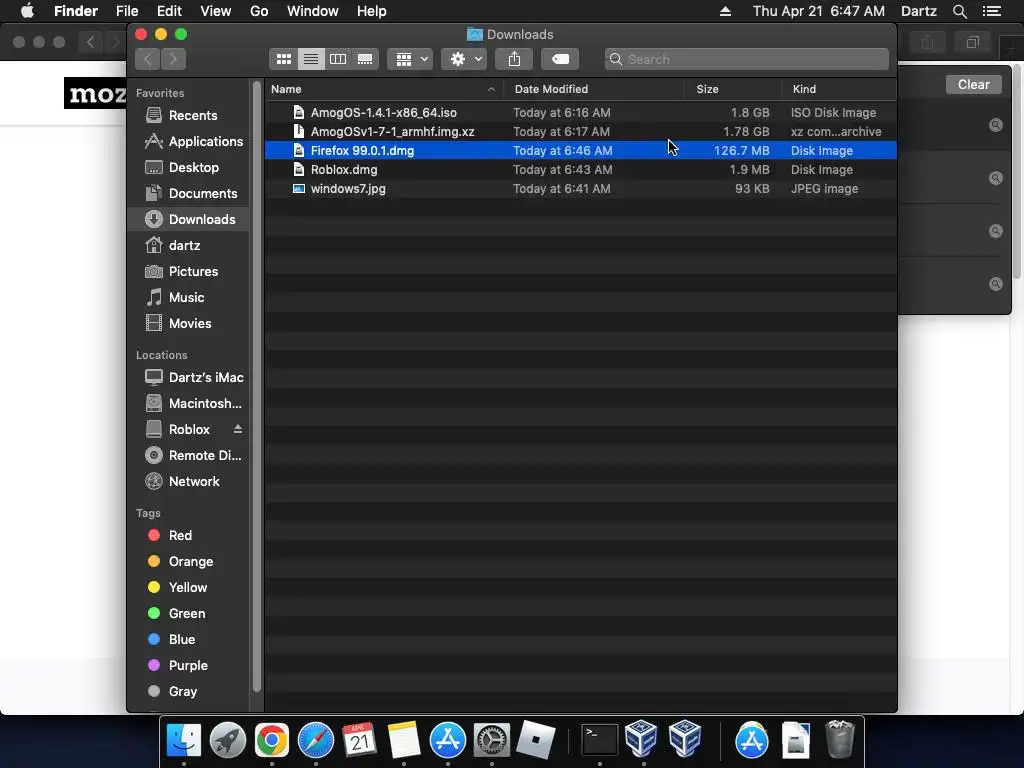Select windows7.jpg file

coord(581,188)
